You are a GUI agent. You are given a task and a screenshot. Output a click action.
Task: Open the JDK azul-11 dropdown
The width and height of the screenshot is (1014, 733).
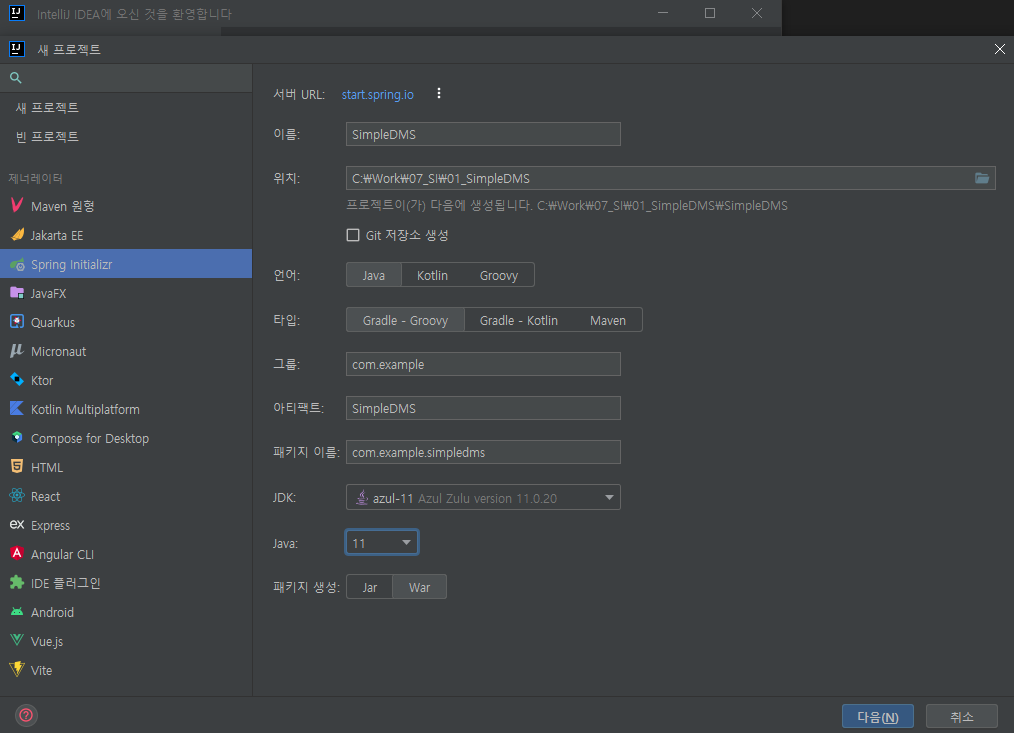tap(483, 498)
